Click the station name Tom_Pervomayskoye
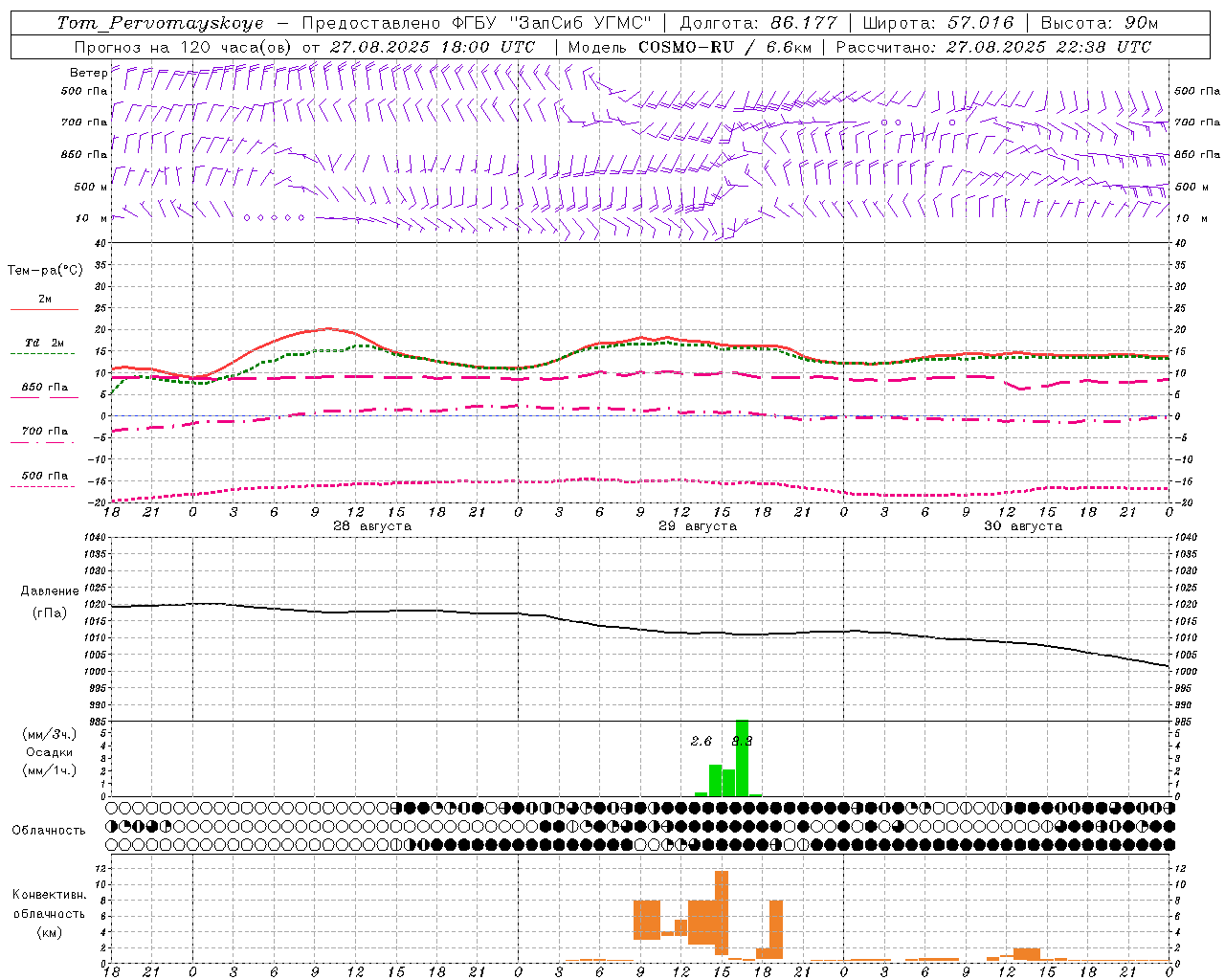The image size is (1225, 980). point(160,23)
